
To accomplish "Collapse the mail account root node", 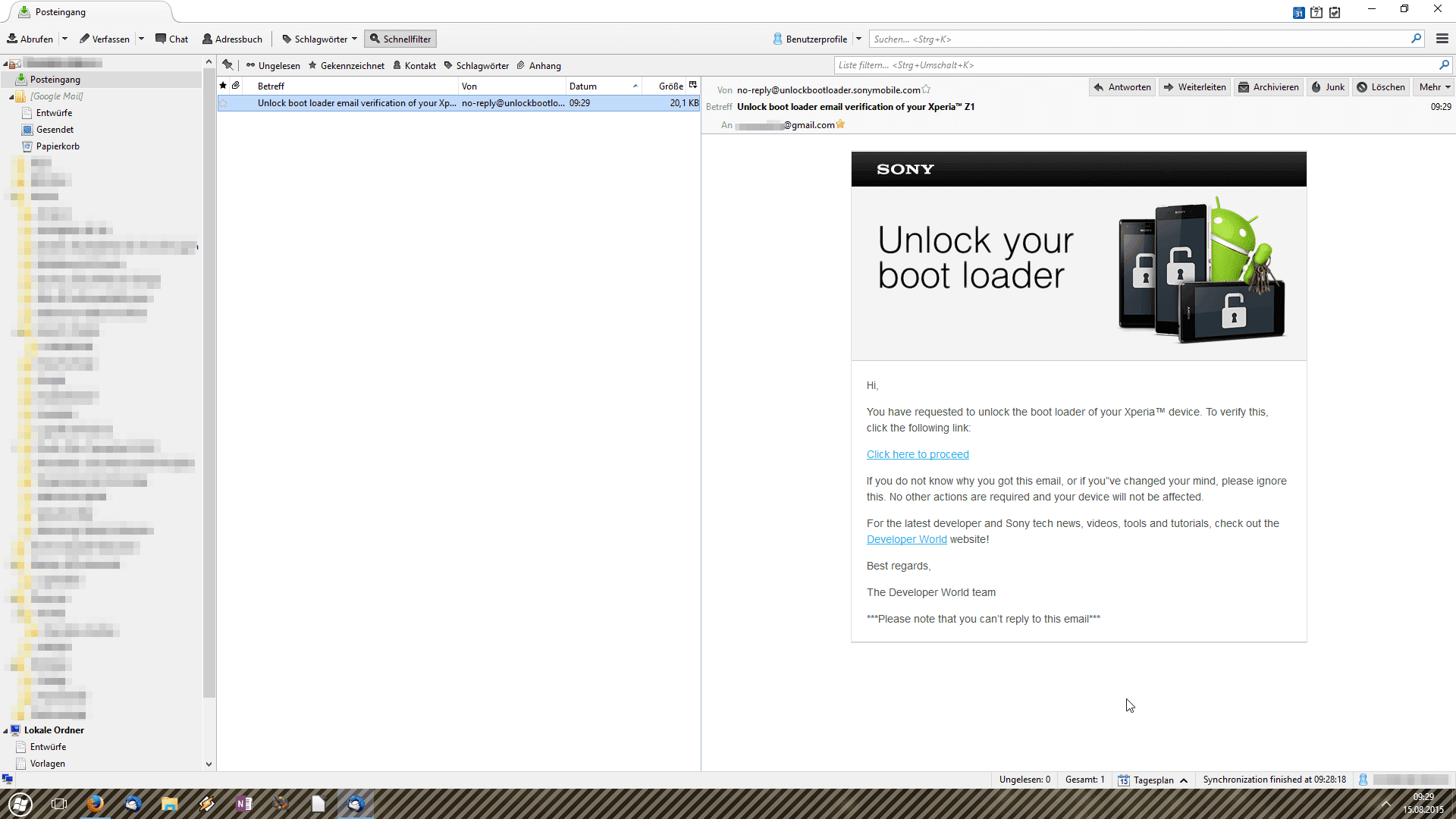I will tap(5, 63).
